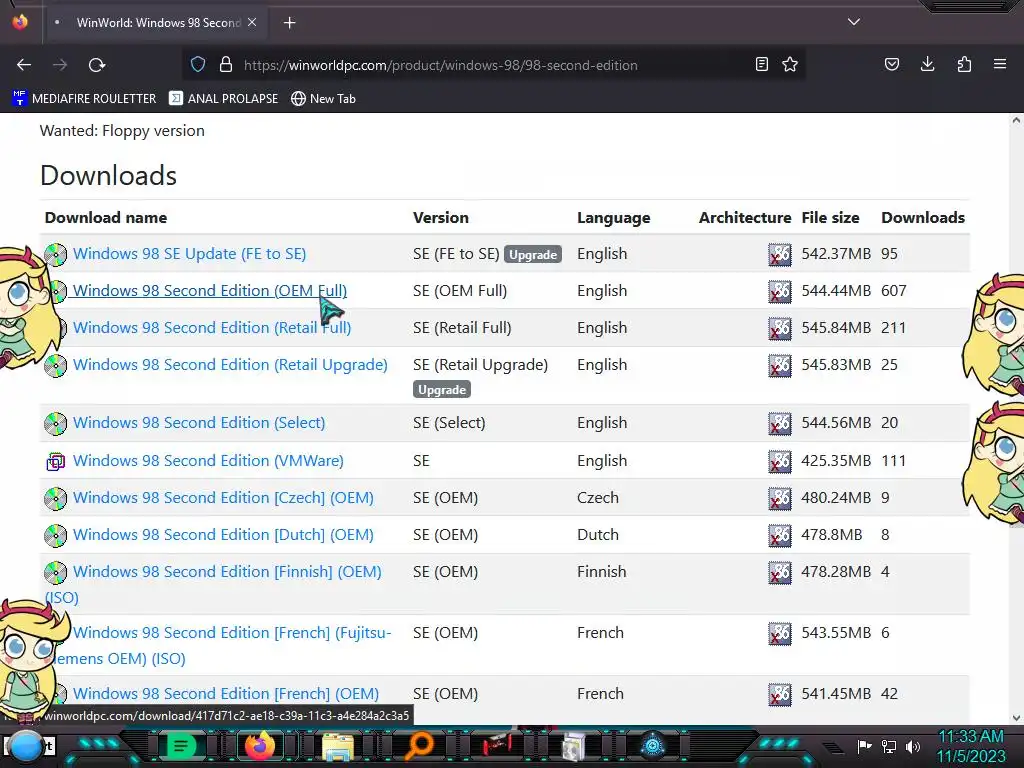Open the ANAL PROLAPSE bookmark
Image resolution: width=1024 pixels, height=768 pixels.
click(x=223, y=99)
